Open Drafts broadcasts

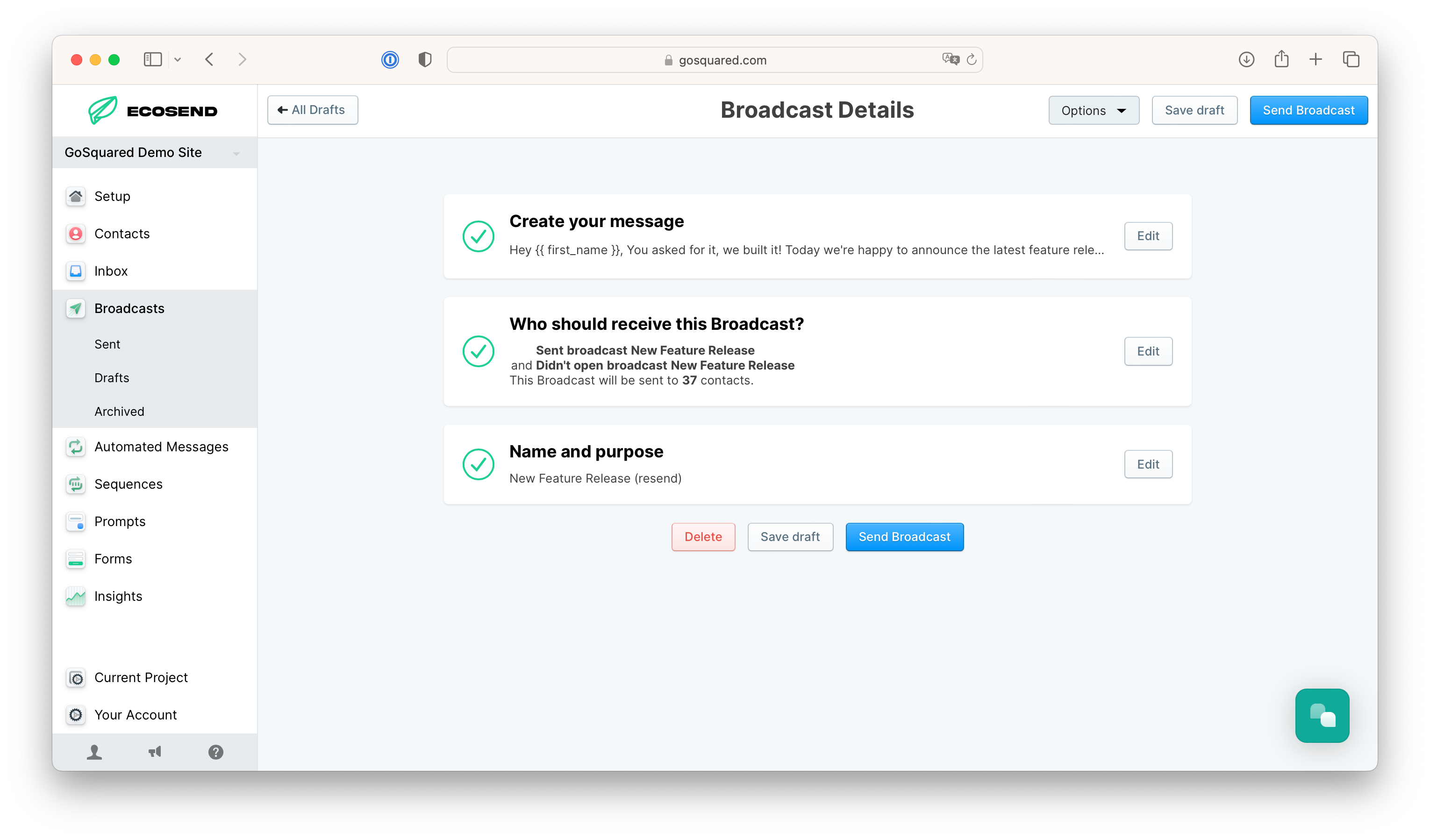(x=112, y=378)
